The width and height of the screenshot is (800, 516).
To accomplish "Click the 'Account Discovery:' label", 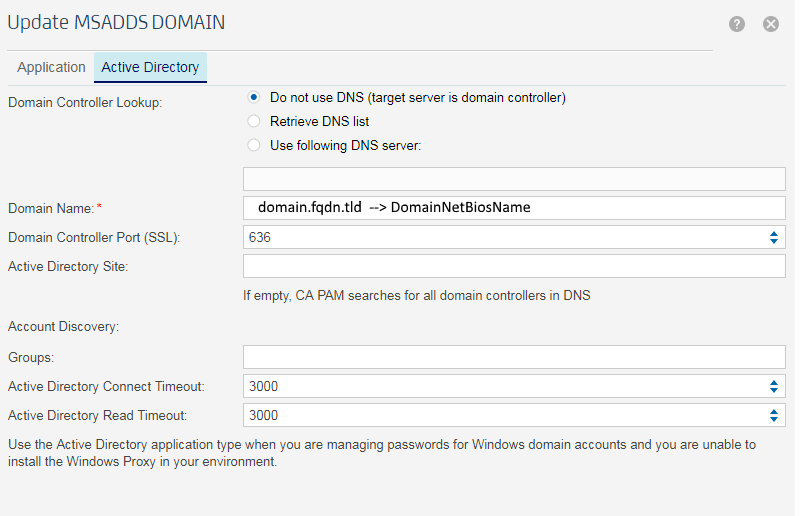I will [63, 327].
